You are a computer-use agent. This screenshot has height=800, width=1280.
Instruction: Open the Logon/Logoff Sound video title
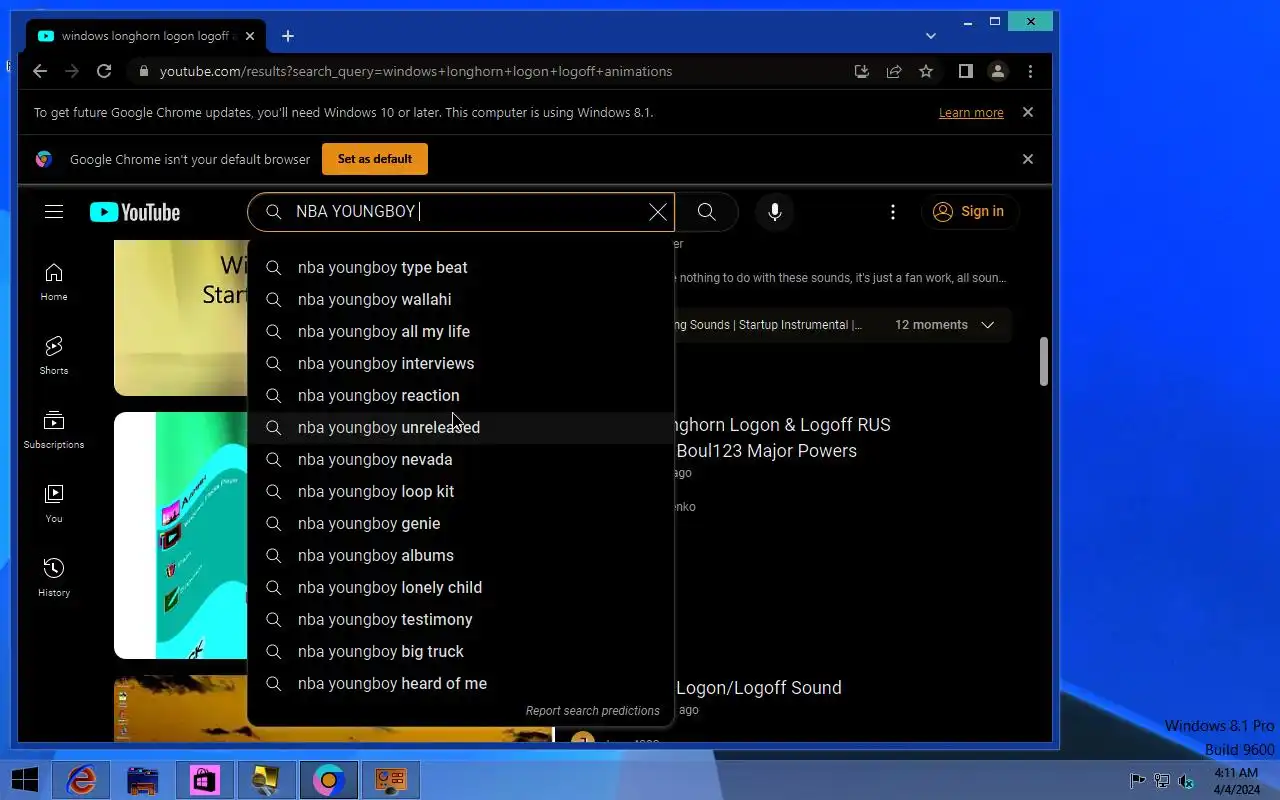click(759, 688)
